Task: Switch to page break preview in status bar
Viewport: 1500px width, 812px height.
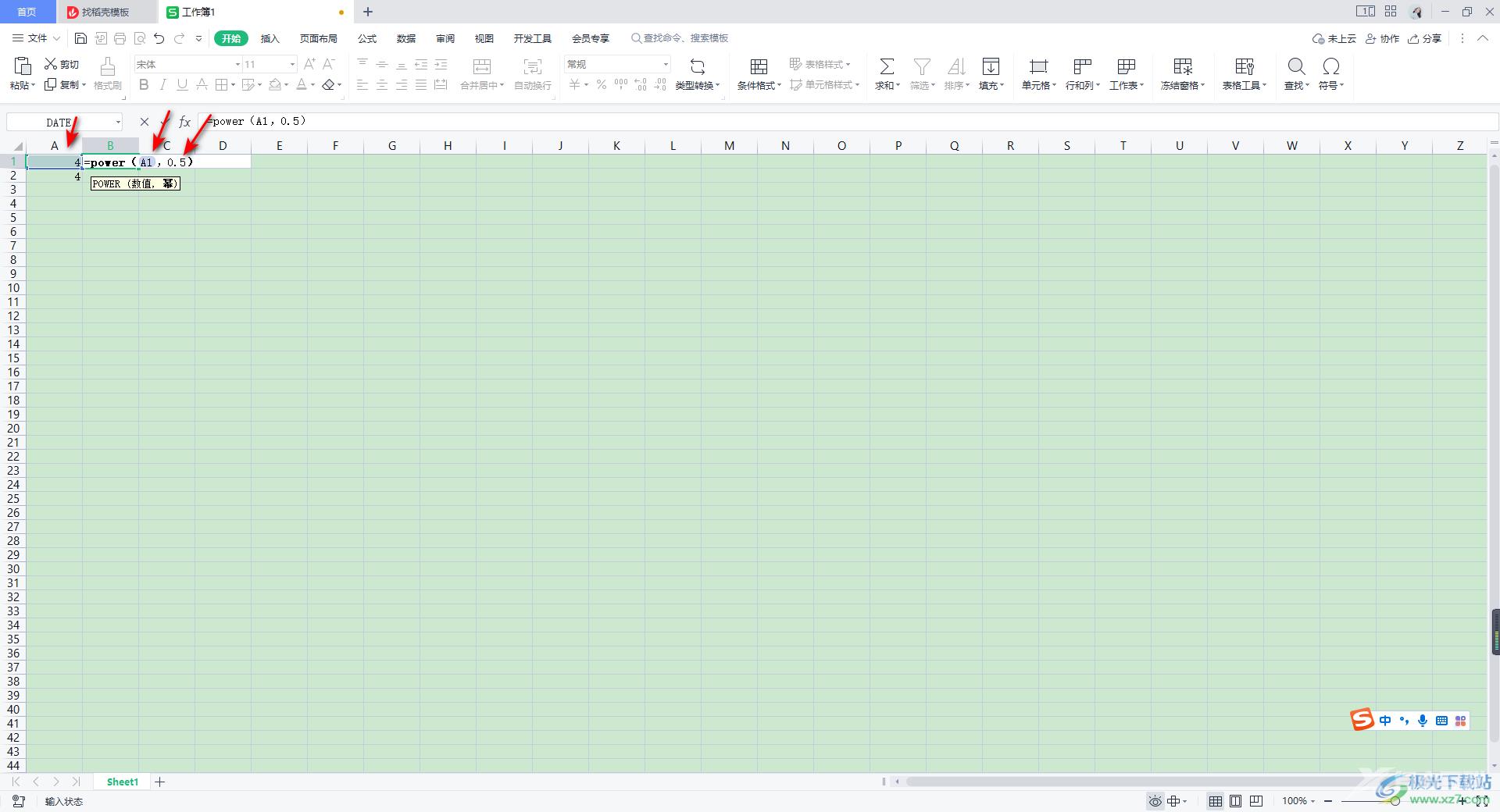Action: pos(1256,801)
